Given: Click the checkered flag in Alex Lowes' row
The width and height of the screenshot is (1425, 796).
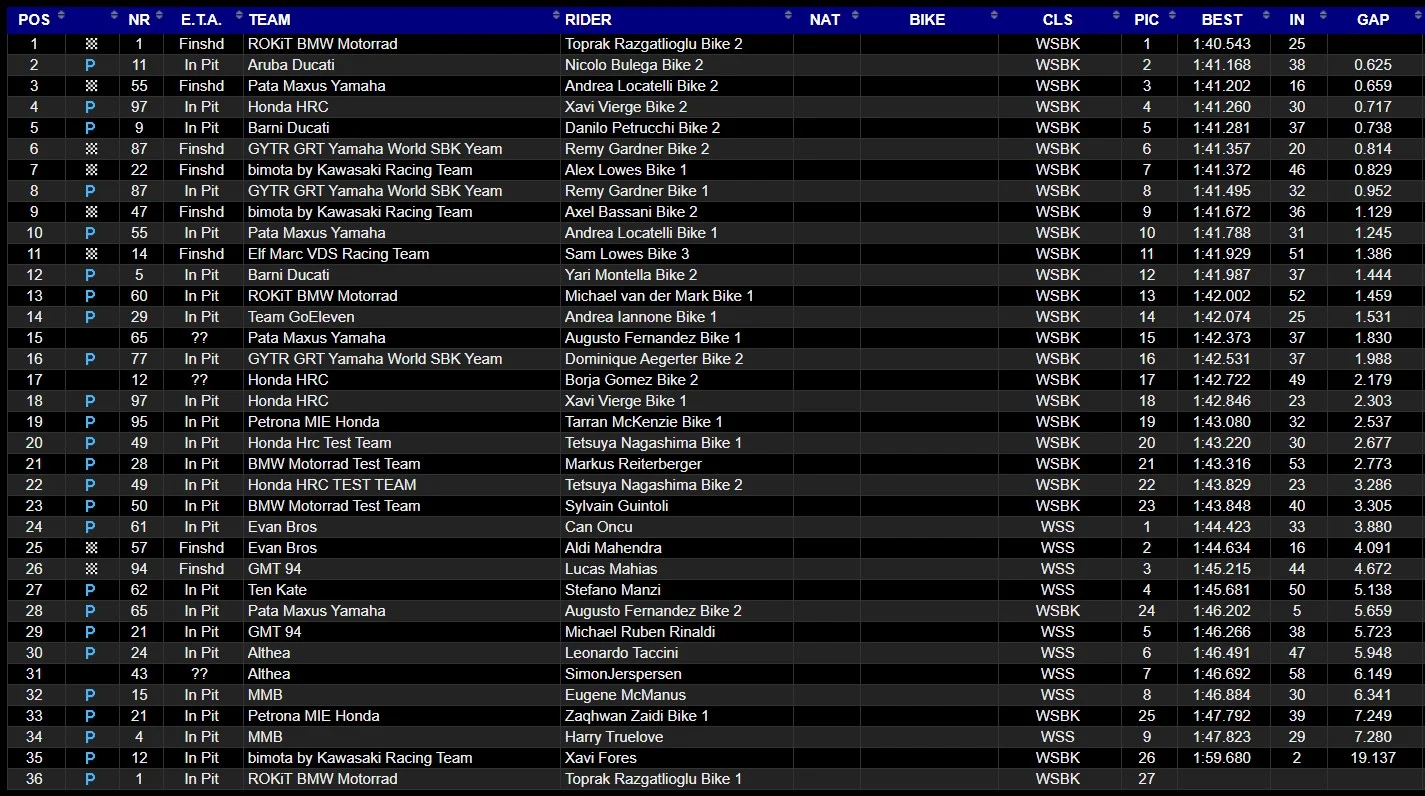Looking at the screenshot, I should (91, 170).
